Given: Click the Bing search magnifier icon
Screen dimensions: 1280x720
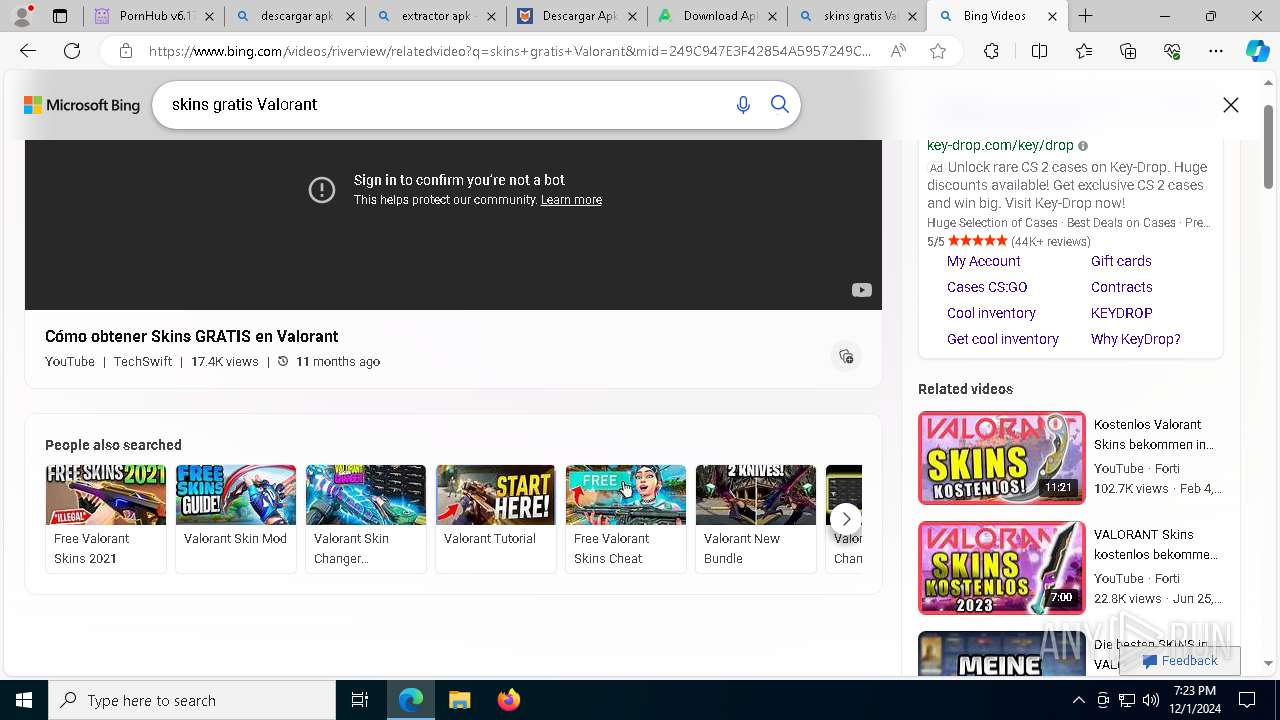Looking at the screenshot, I should point(780,105).
